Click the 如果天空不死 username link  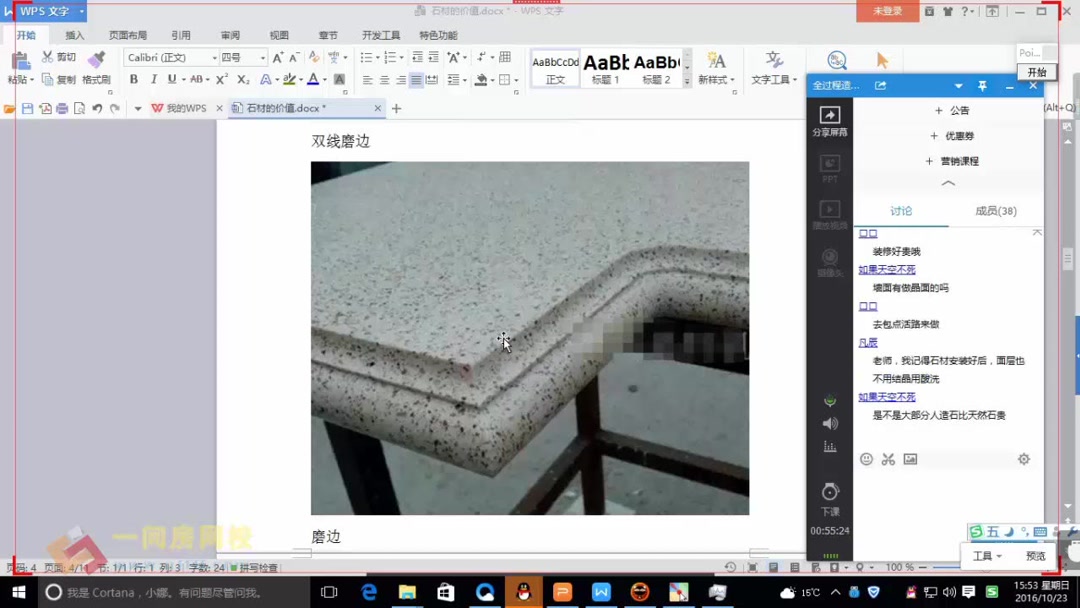click(887, 268)
